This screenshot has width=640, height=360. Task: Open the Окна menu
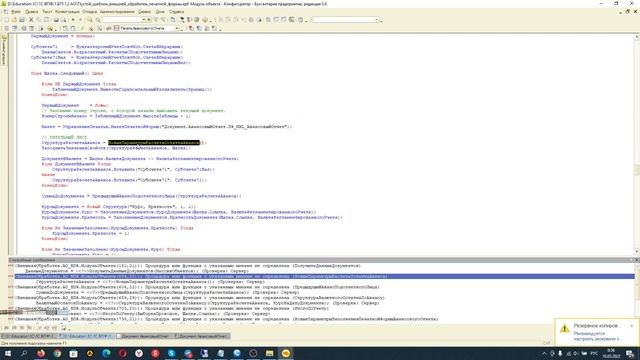160,11
